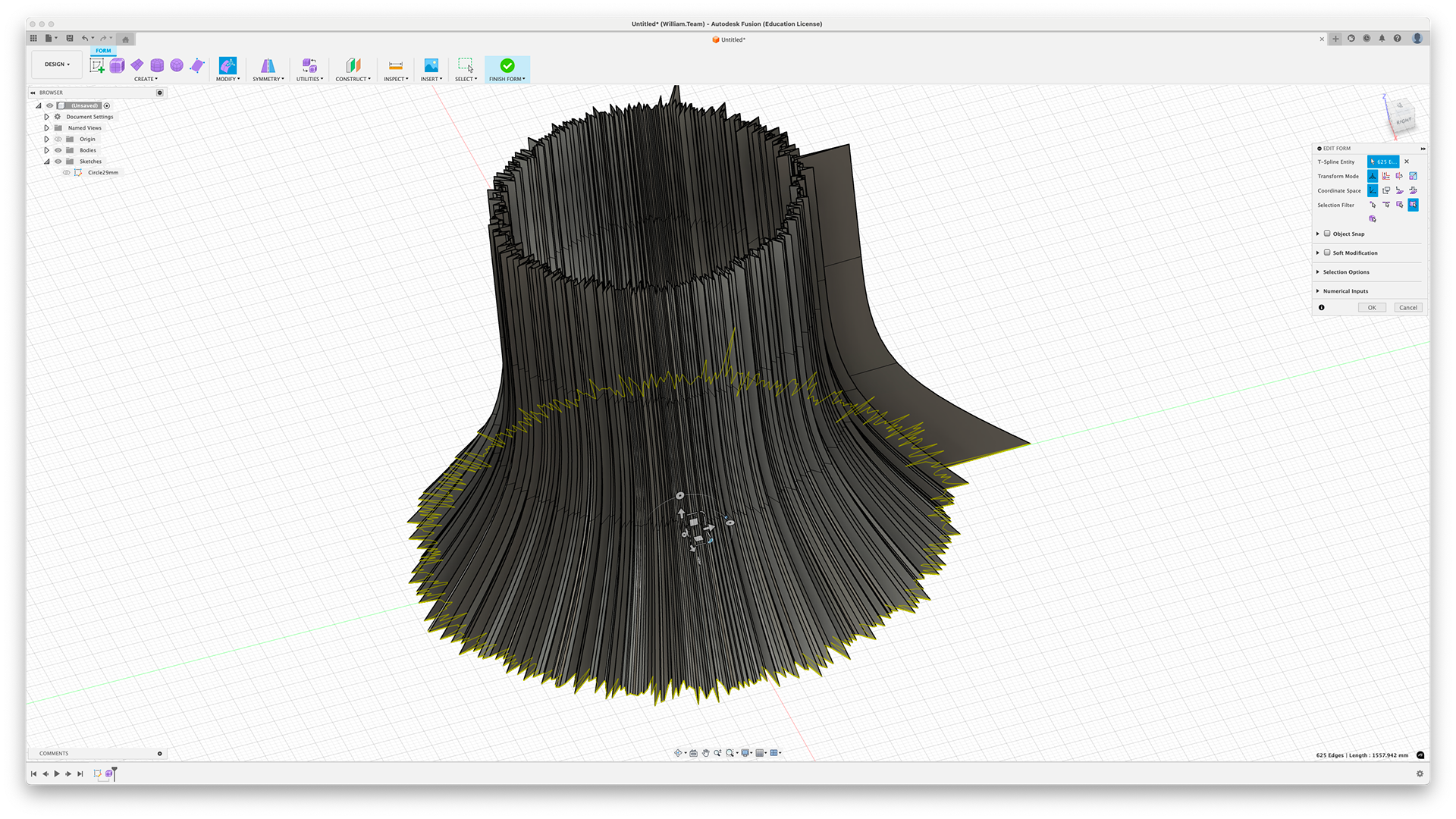
Task: Enable the Object Snap checkbox
Action: (x=1327, y=234)
